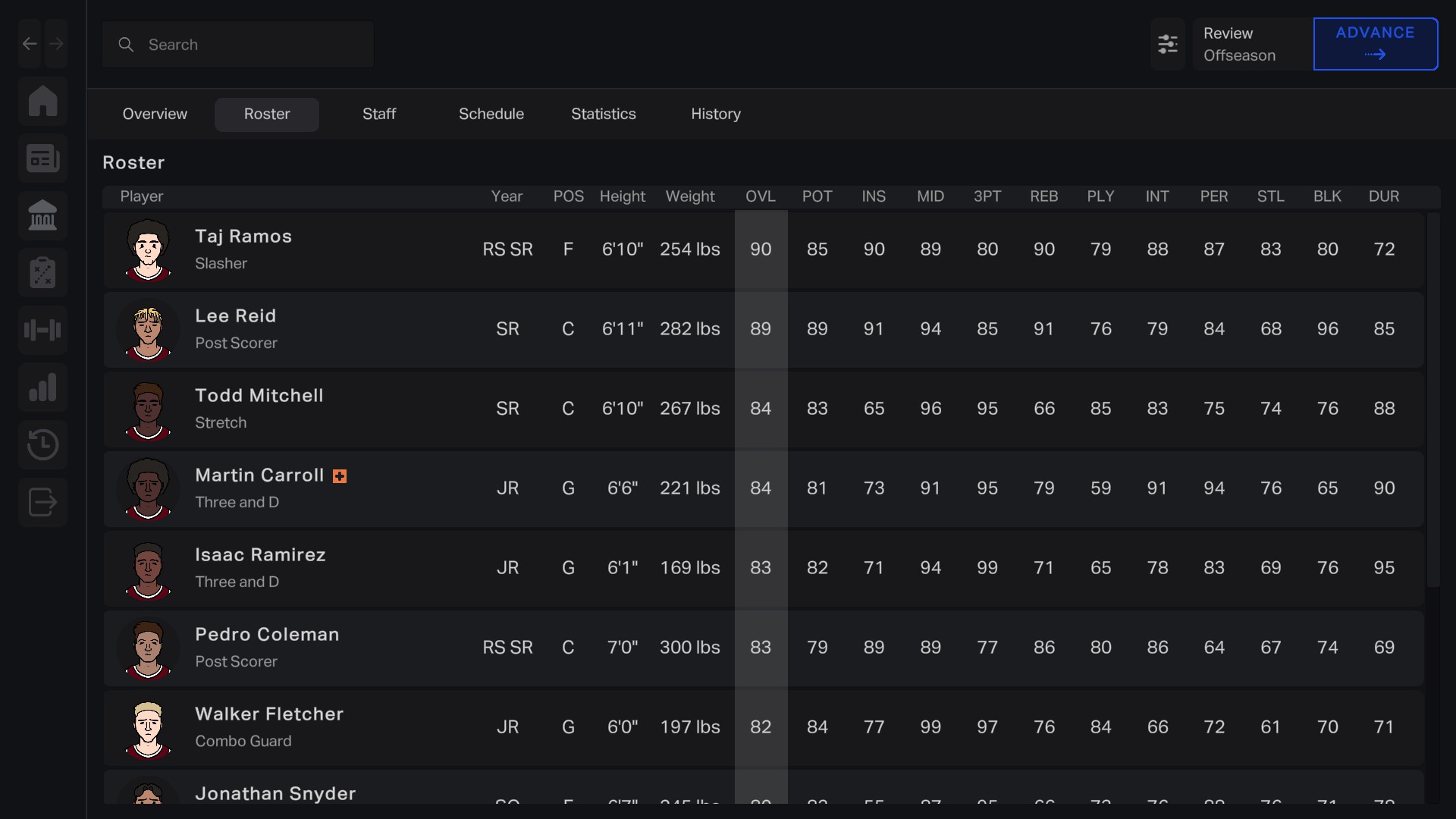The height and width of the screenshot is (819, 1456).
Task: Click Martin Carroll's injury icon
Action: click(340, 476)
